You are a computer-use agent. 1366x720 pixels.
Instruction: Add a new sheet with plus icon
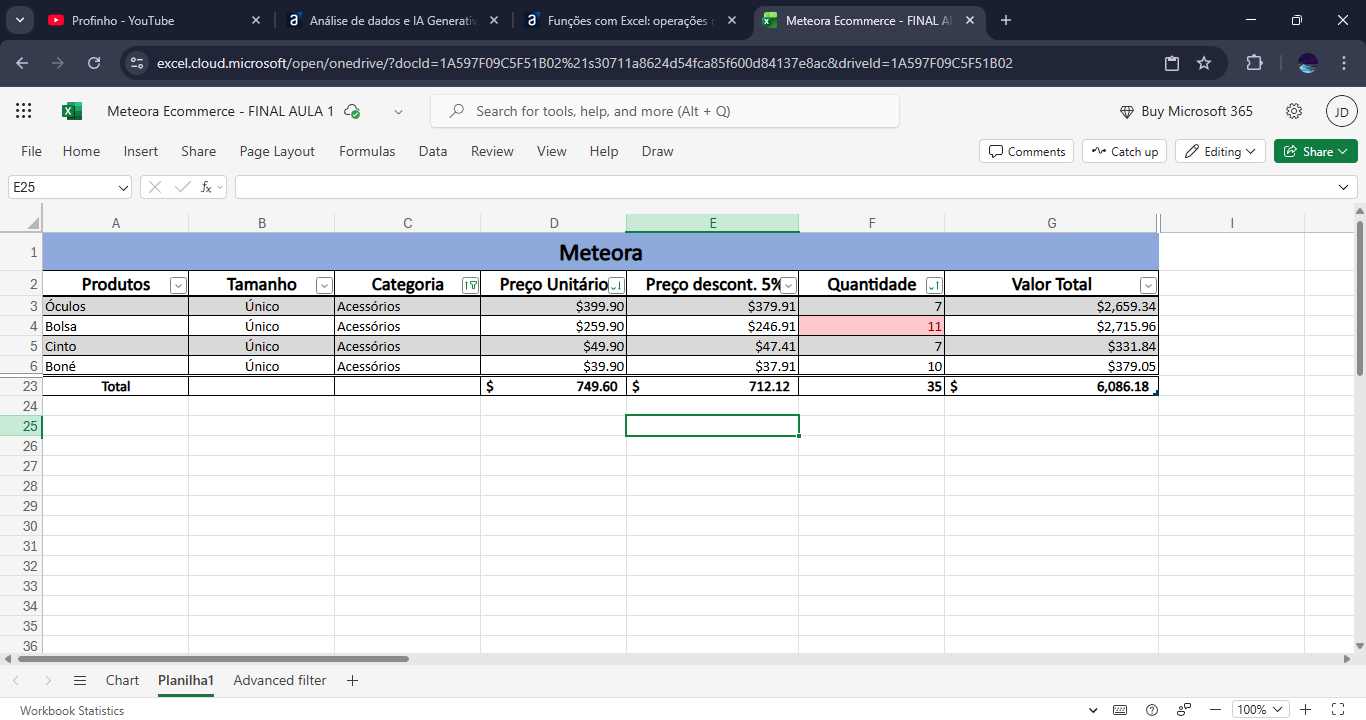click(x=352, y=681)
